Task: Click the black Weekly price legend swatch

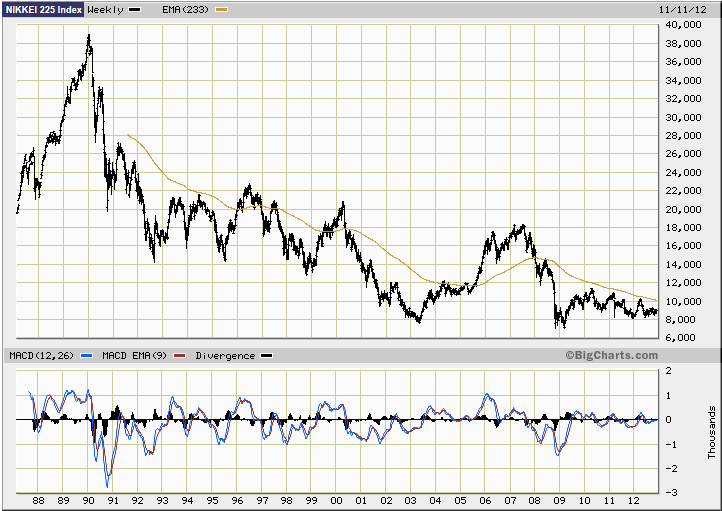Action: 135,10
